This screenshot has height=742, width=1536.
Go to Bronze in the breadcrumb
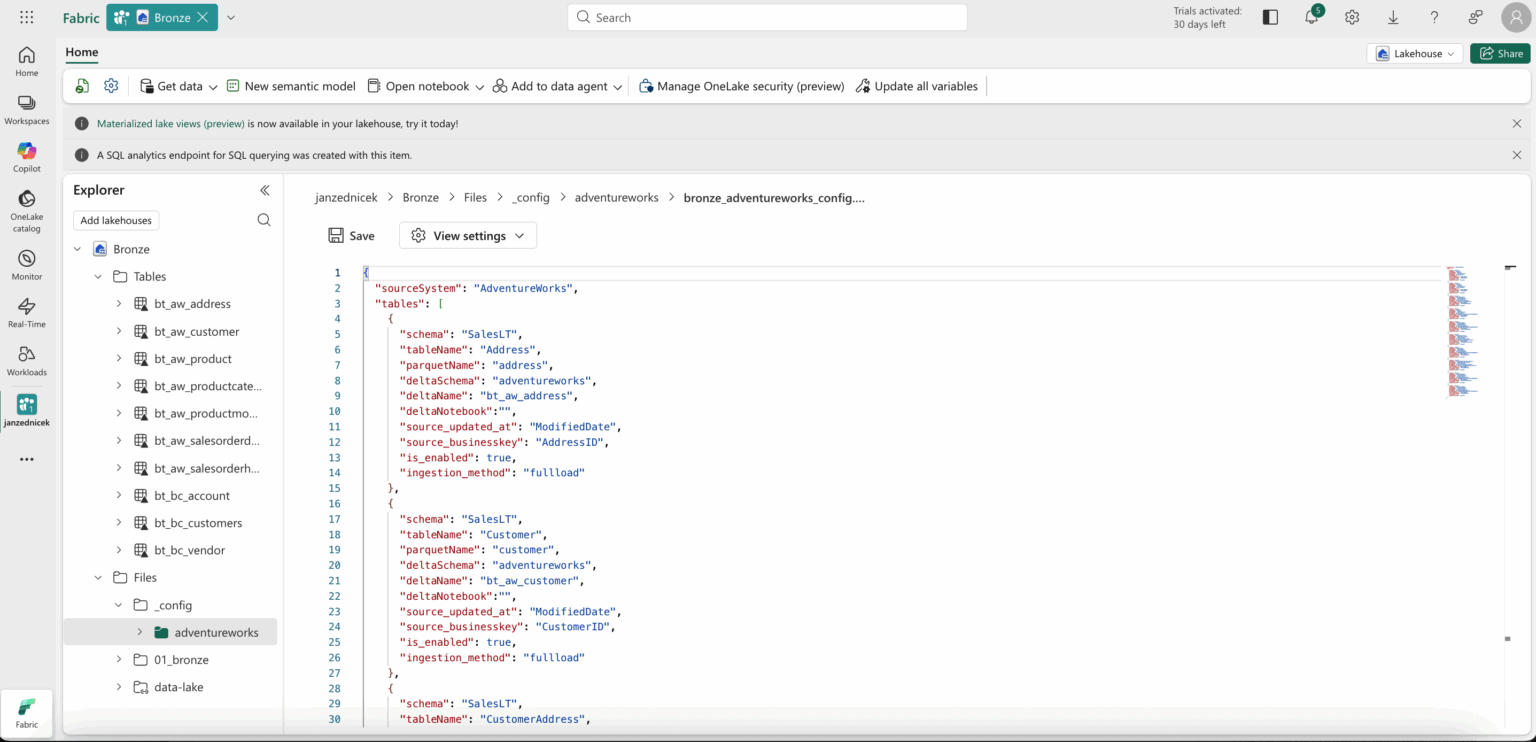click(x=420, y=198)
